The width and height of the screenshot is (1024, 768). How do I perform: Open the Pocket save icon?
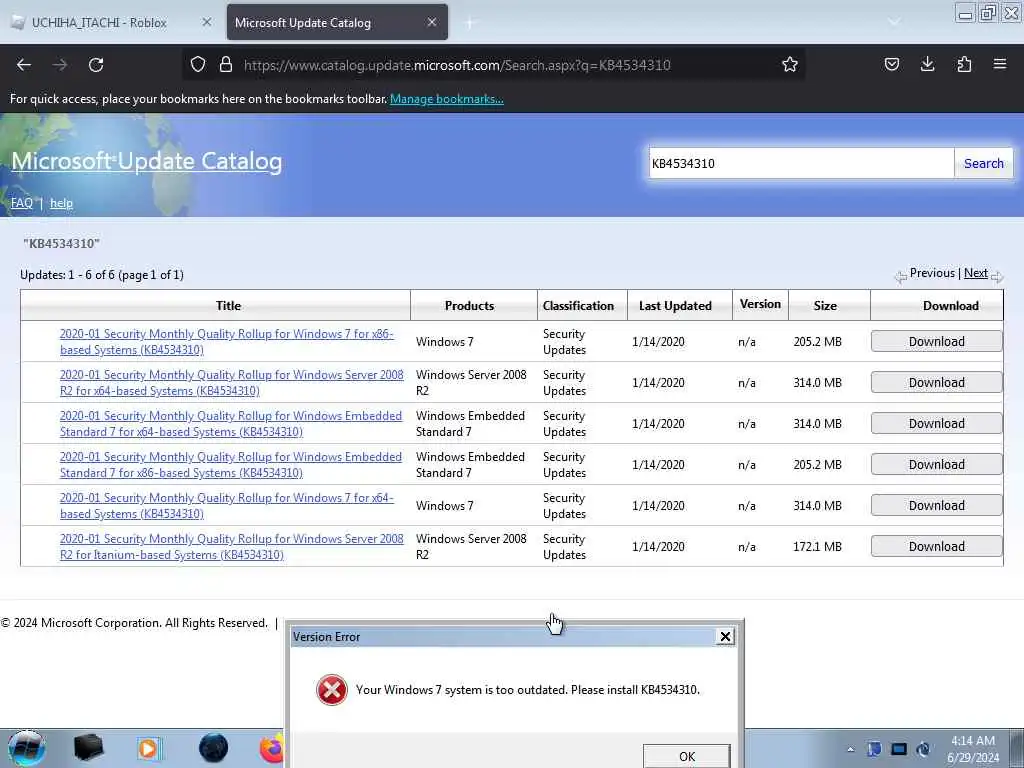(x=891, y=64)
